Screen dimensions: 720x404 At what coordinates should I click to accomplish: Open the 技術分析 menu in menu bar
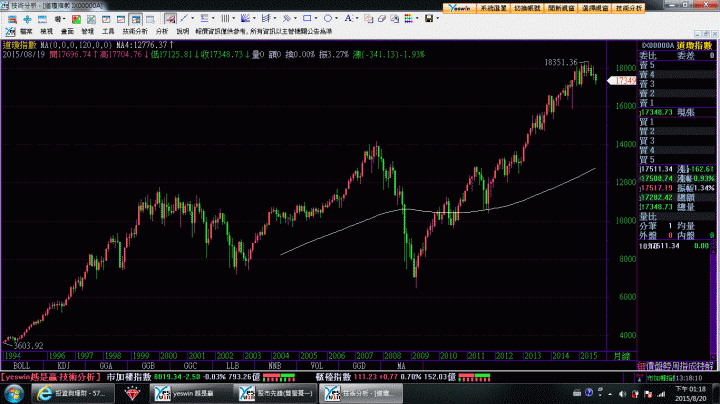[x=135, y=31]
